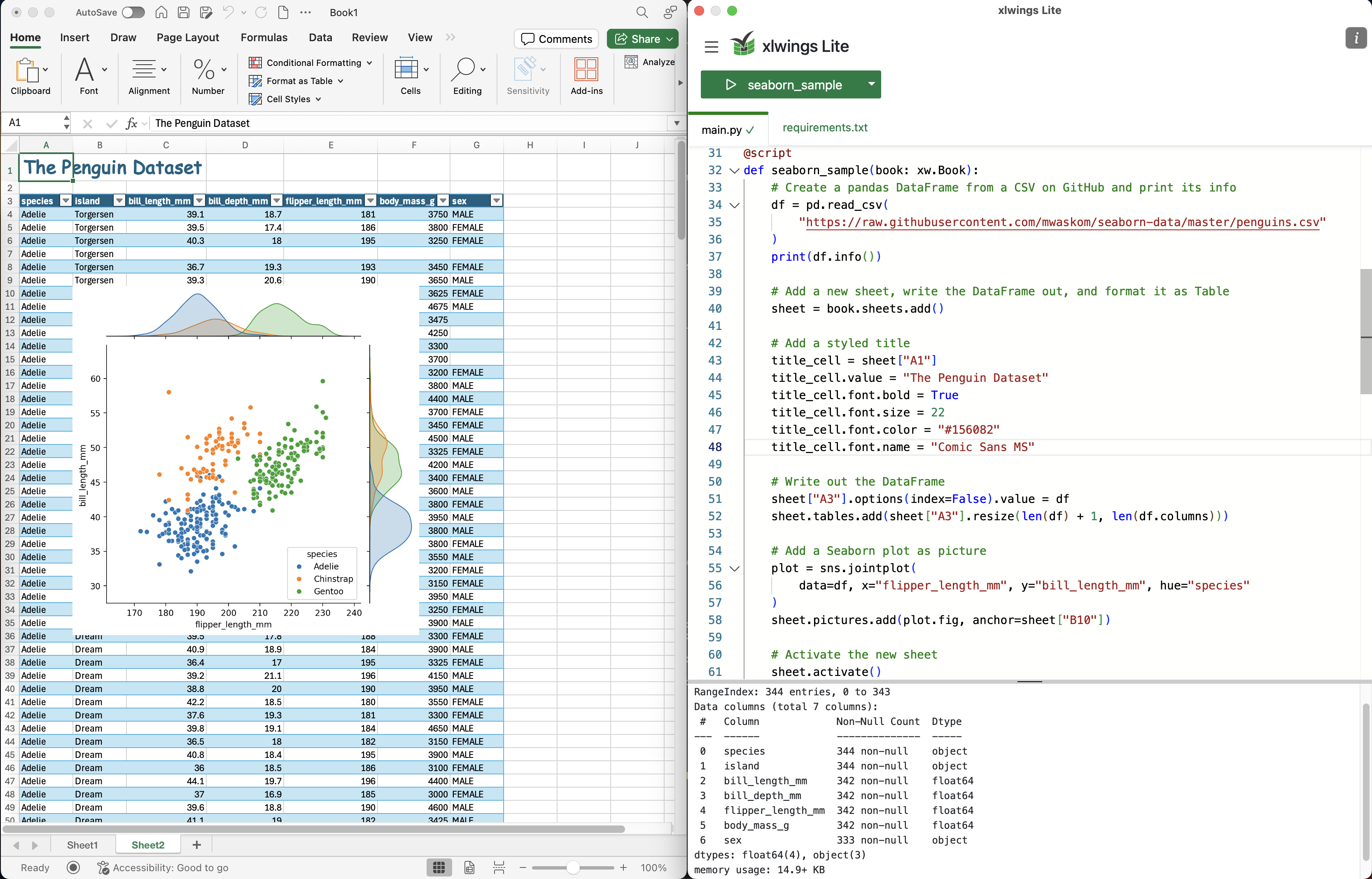Toggle the AutoSave switch
The width and height of the screenshot is (1372, 879).
click(133, 12)
